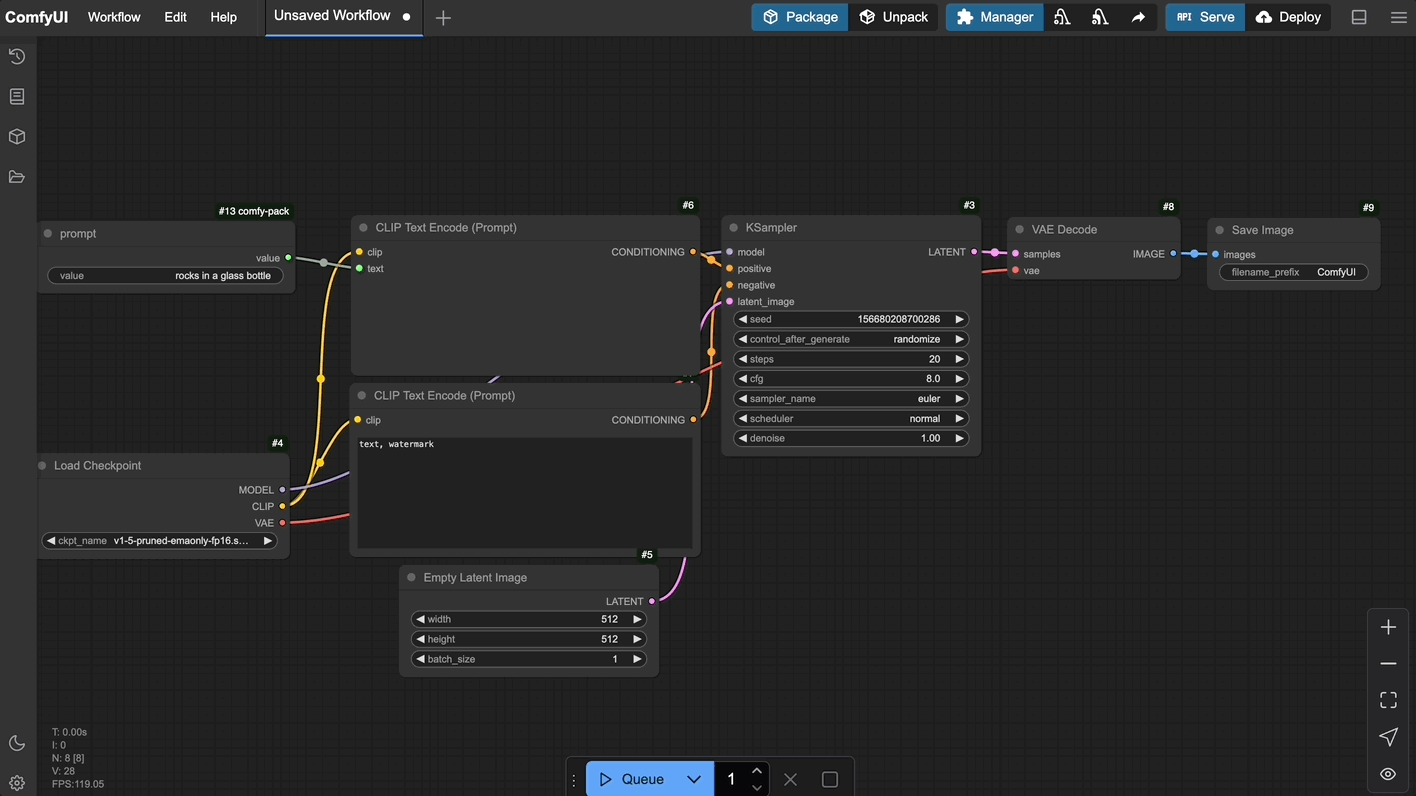Image resolution: width=1416 pixels, height=796 pixels.
Task: Click KSampler LATENT output port
Action: pos(974,252)
